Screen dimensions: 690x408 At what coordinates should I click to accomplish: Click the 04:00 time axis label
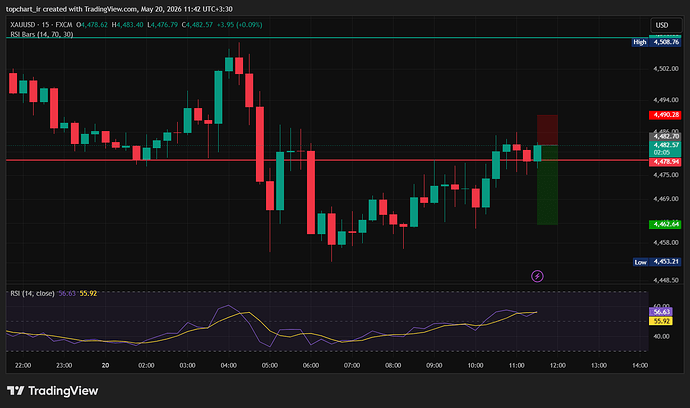(228, 365)
